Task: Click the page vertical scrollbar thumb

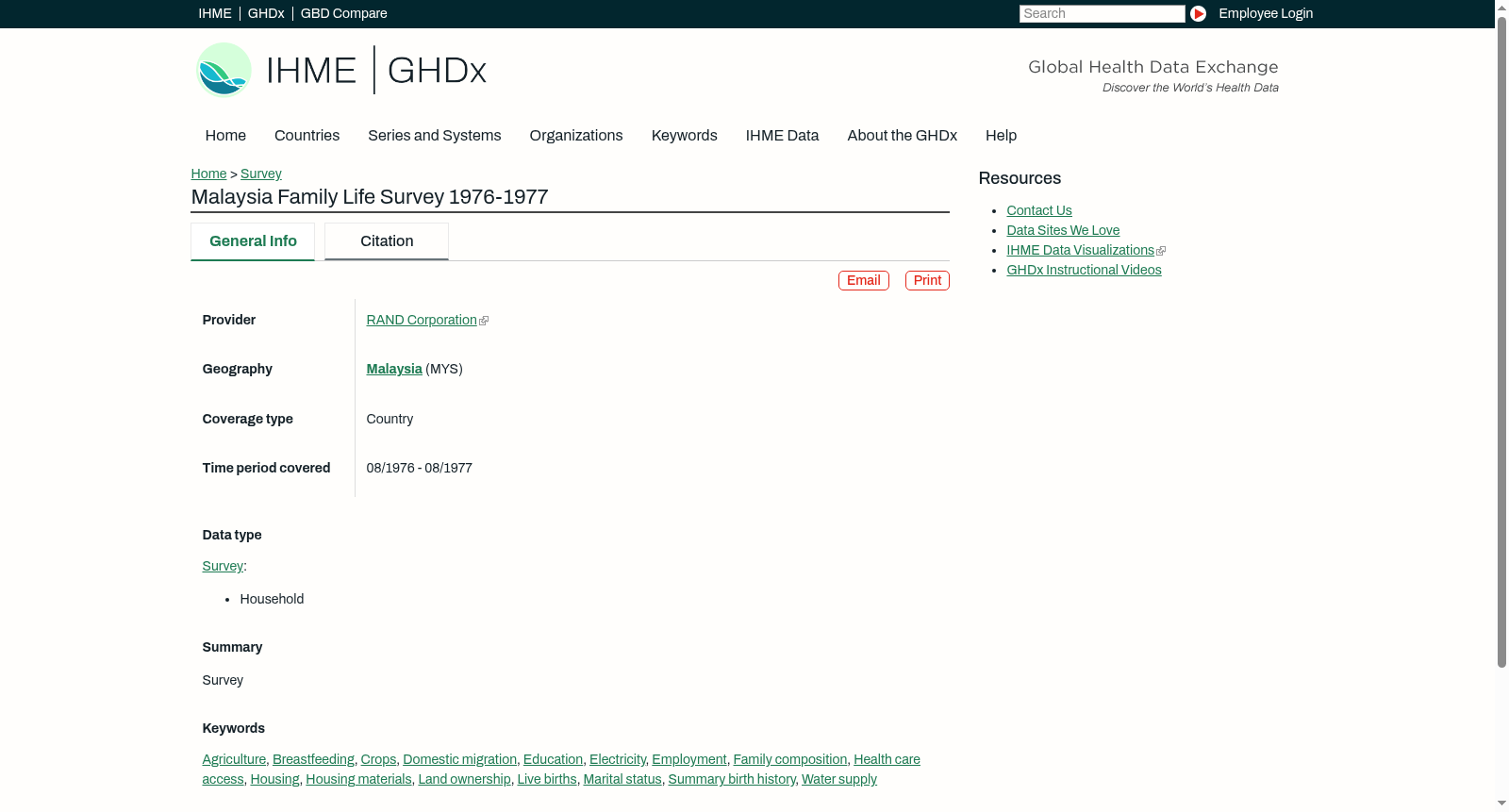Action: 1501,341
